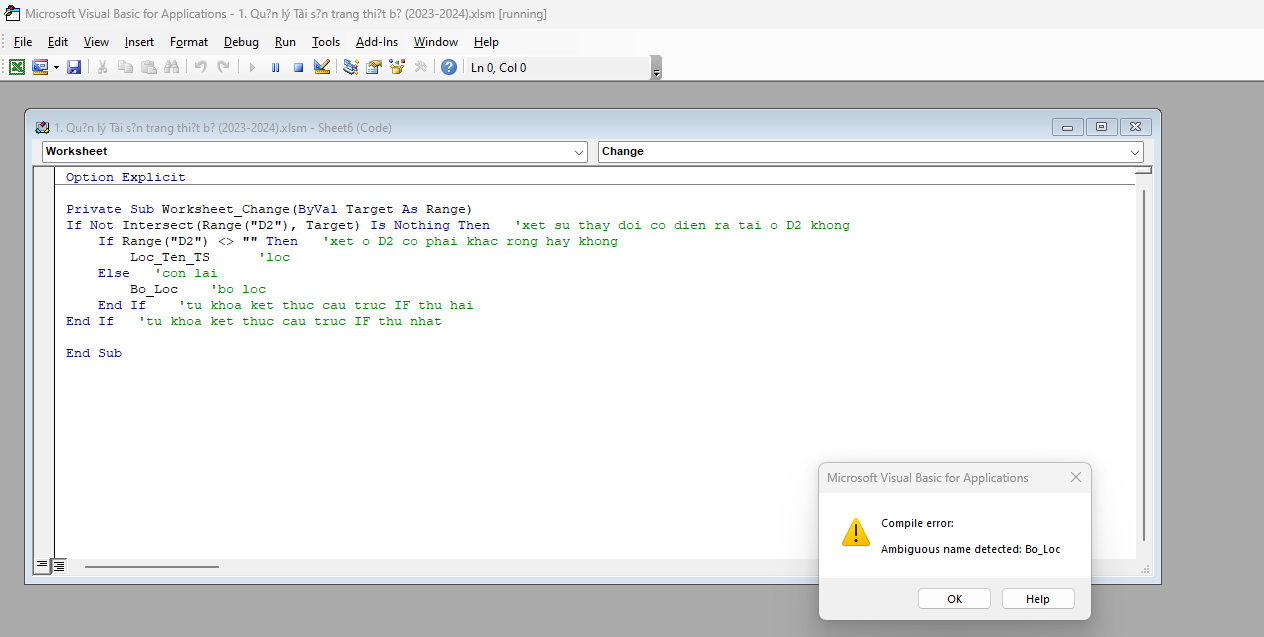The width and height of the screenshot is (1264, 637).
Task: Click OK in the compile error dialog
Action: (x=954, y=599)
